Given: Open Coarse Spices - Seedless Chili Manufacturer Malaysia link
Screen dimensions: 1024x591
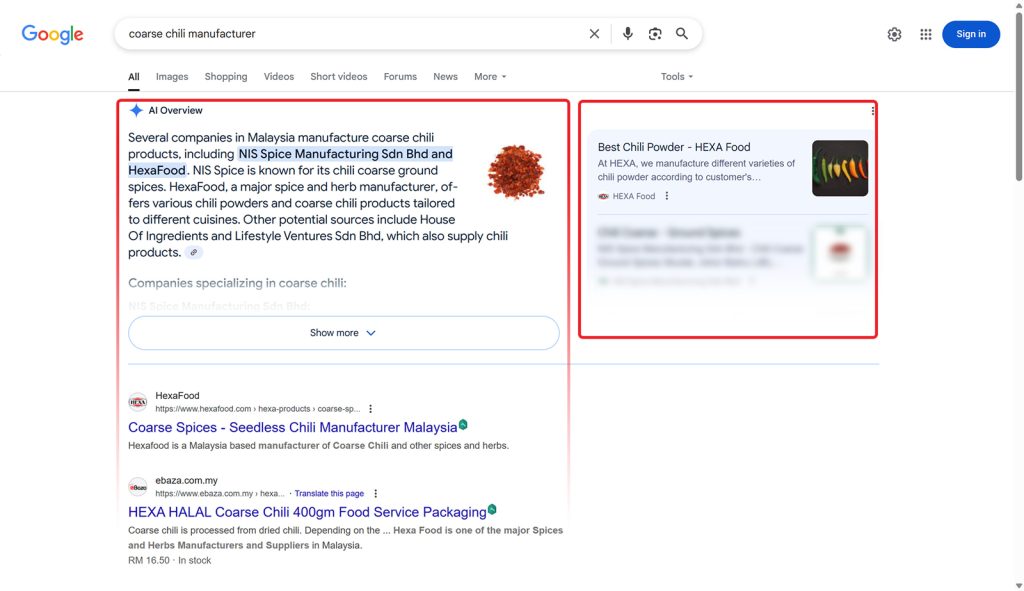Looking at the screenshot, I should [293, 427].
